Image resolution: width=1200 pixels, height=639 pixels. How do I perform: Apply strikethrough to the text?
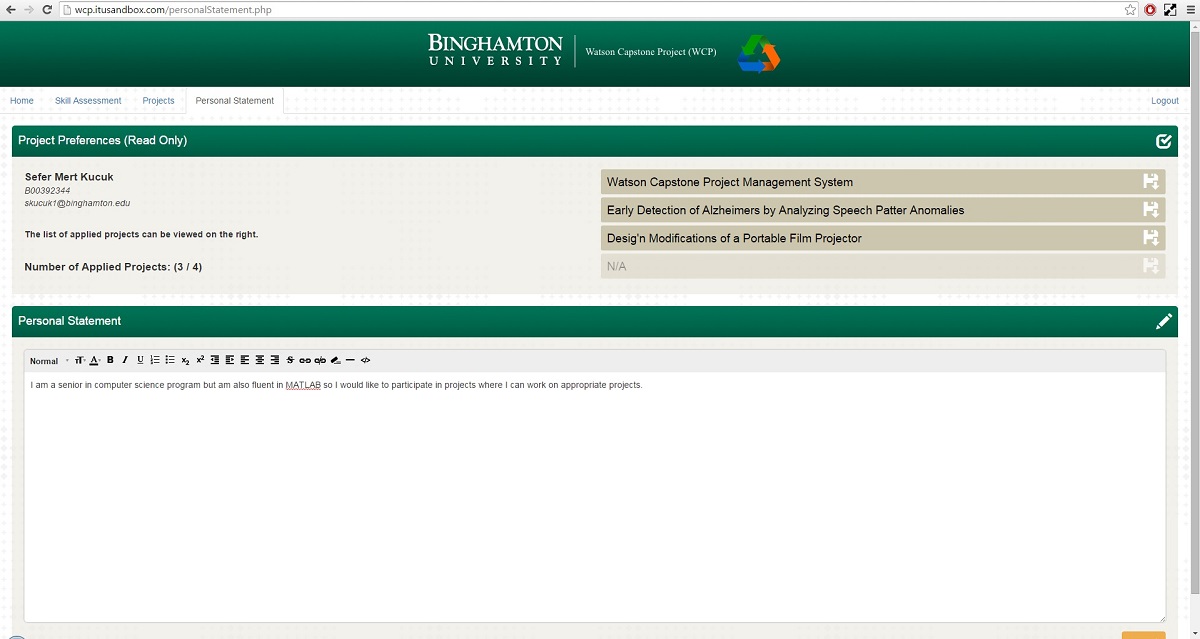click(290, 360)
